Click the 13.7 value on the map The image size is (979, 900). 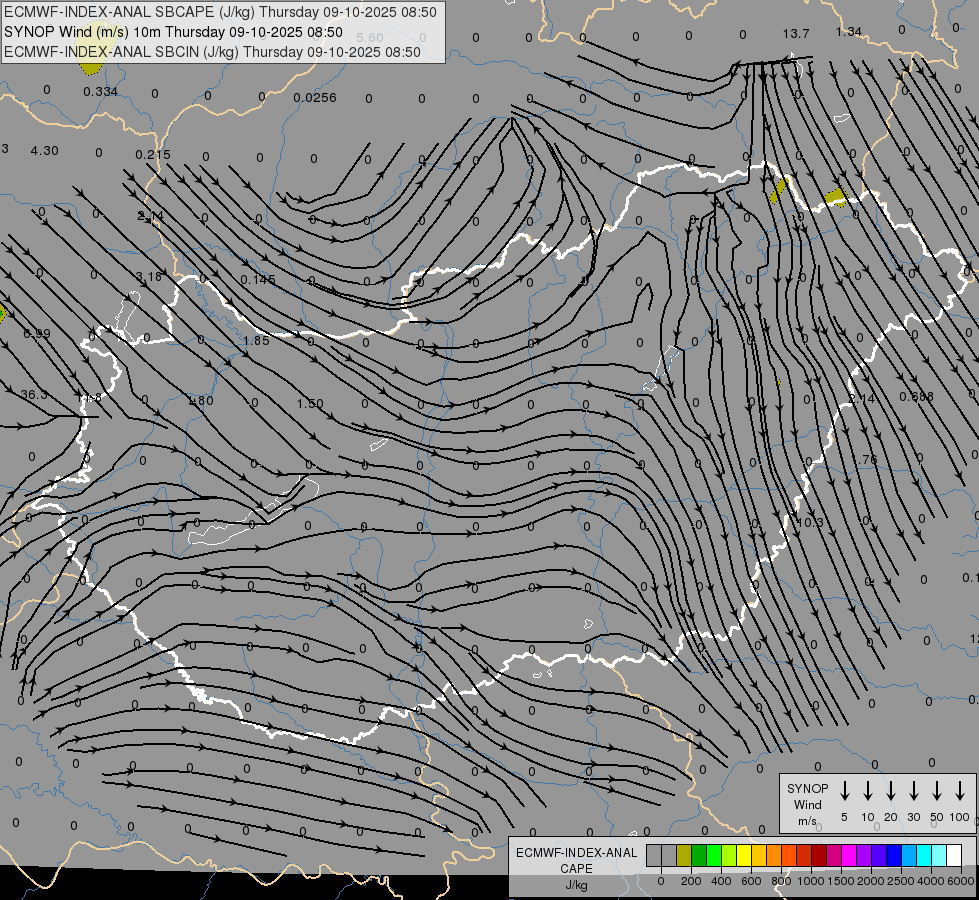[x=796, y=33]
